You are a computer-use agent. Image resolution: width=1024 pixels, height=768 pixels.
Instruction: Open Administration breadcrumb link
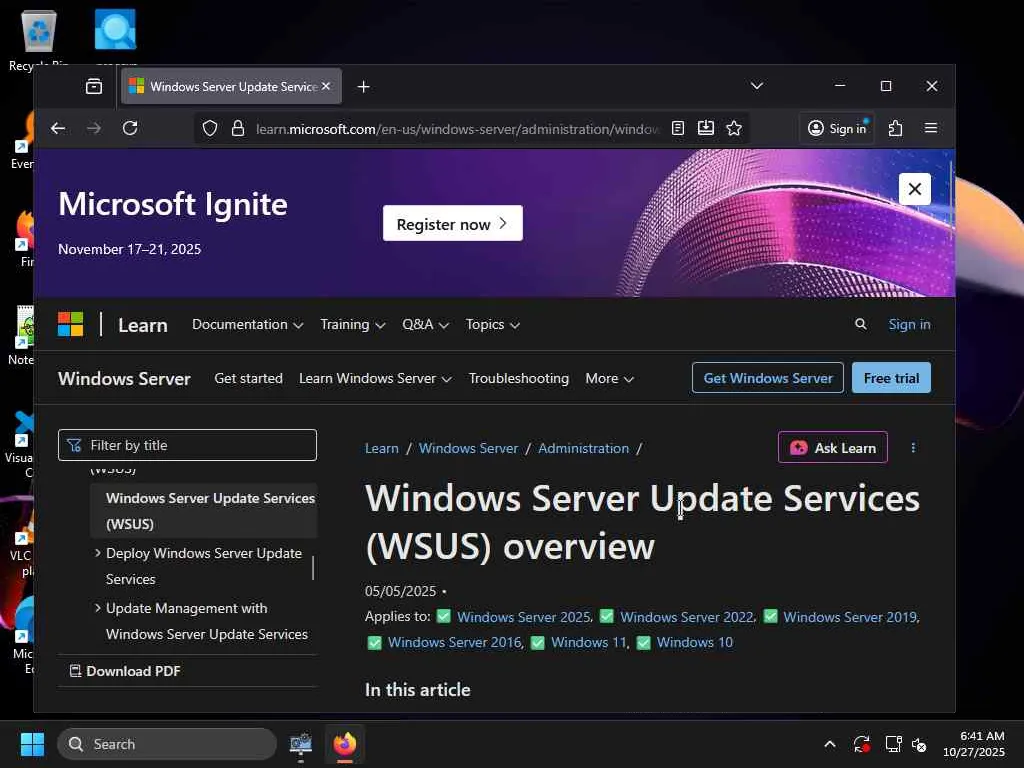[583, 449]
